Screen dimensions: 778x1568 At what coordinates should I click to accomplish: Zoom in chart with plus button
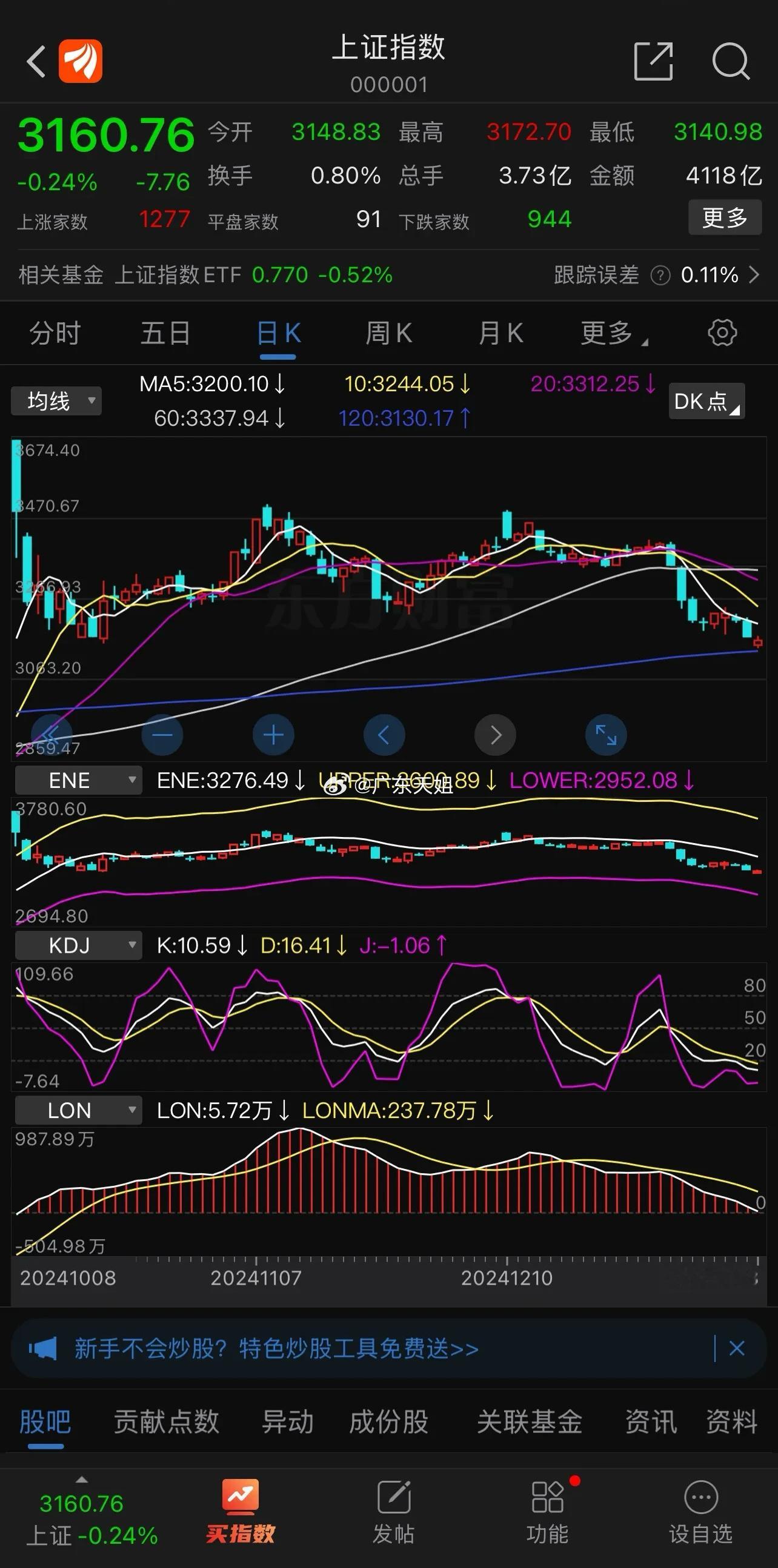pos(273,735)
